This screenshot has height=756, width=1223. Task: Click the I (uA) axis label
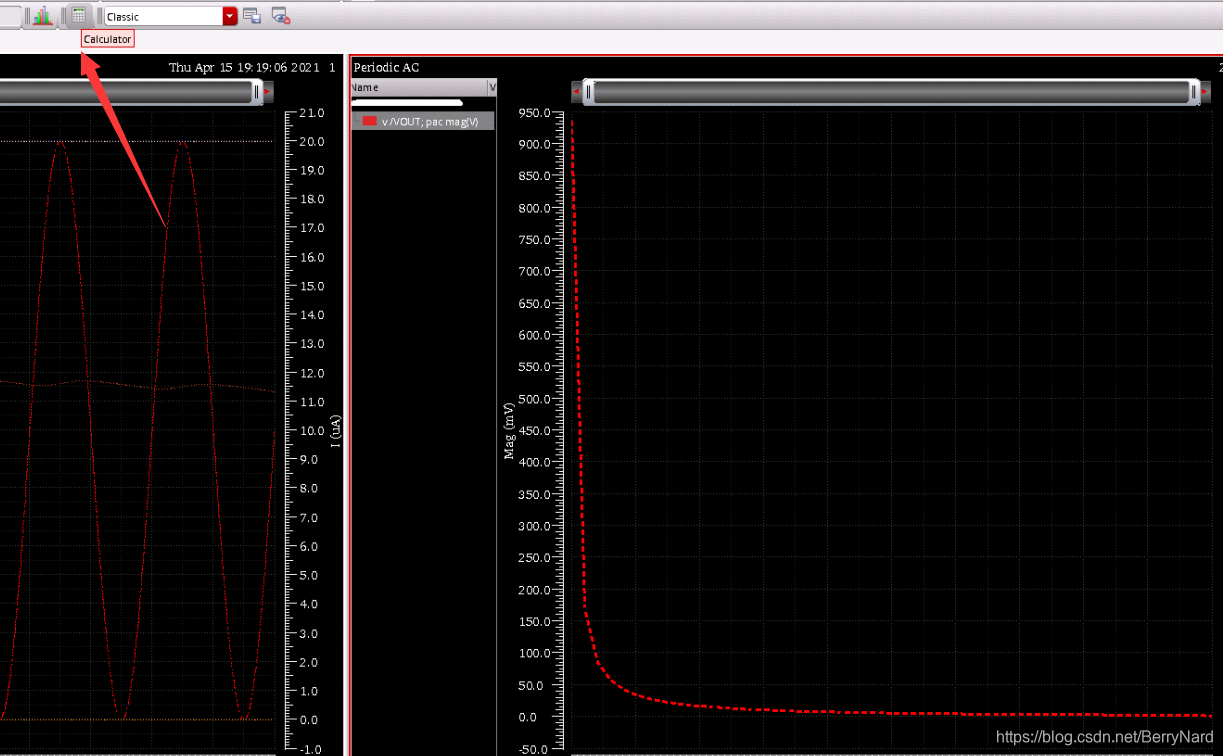point(337,430)
